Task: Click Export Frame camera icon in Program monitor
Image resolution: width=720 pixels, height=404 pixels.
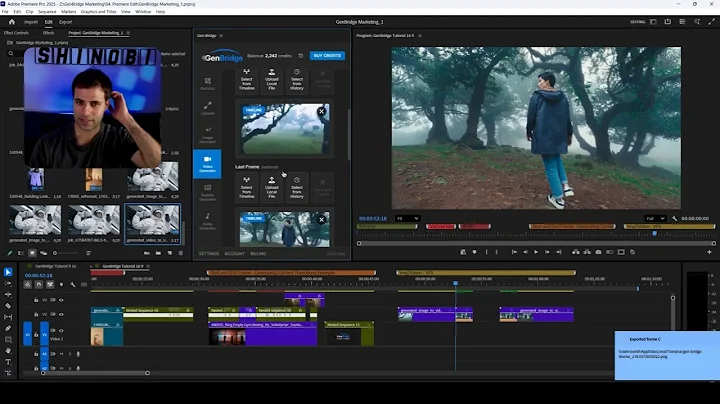Action: pyautogui.click(x=598, y=252)
